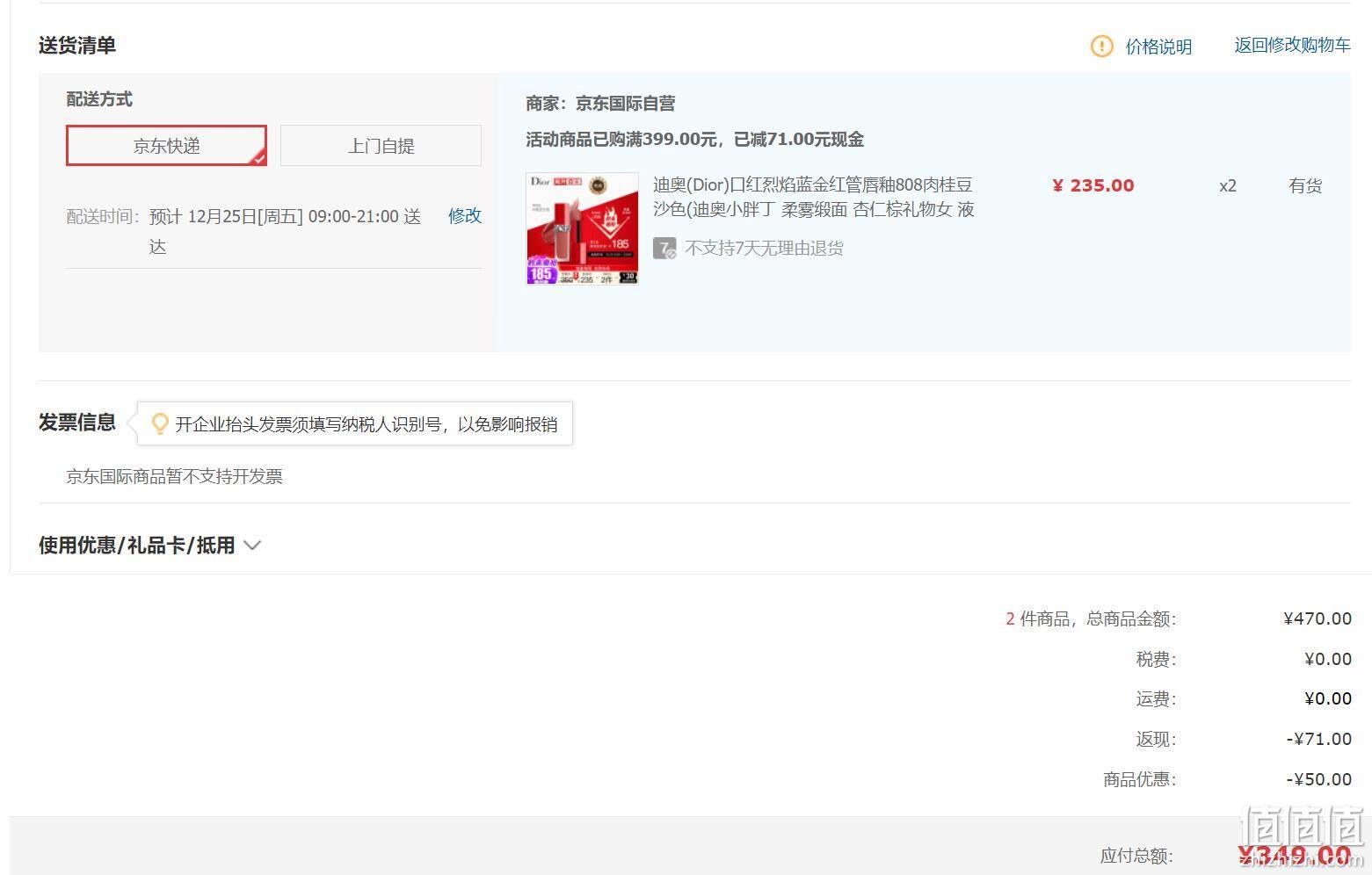Image resolution: width=1372 pixels, height=875 pixels.
Task: Click the lightbulb tip icon in invoice tooltip
Action: (160, 424)
